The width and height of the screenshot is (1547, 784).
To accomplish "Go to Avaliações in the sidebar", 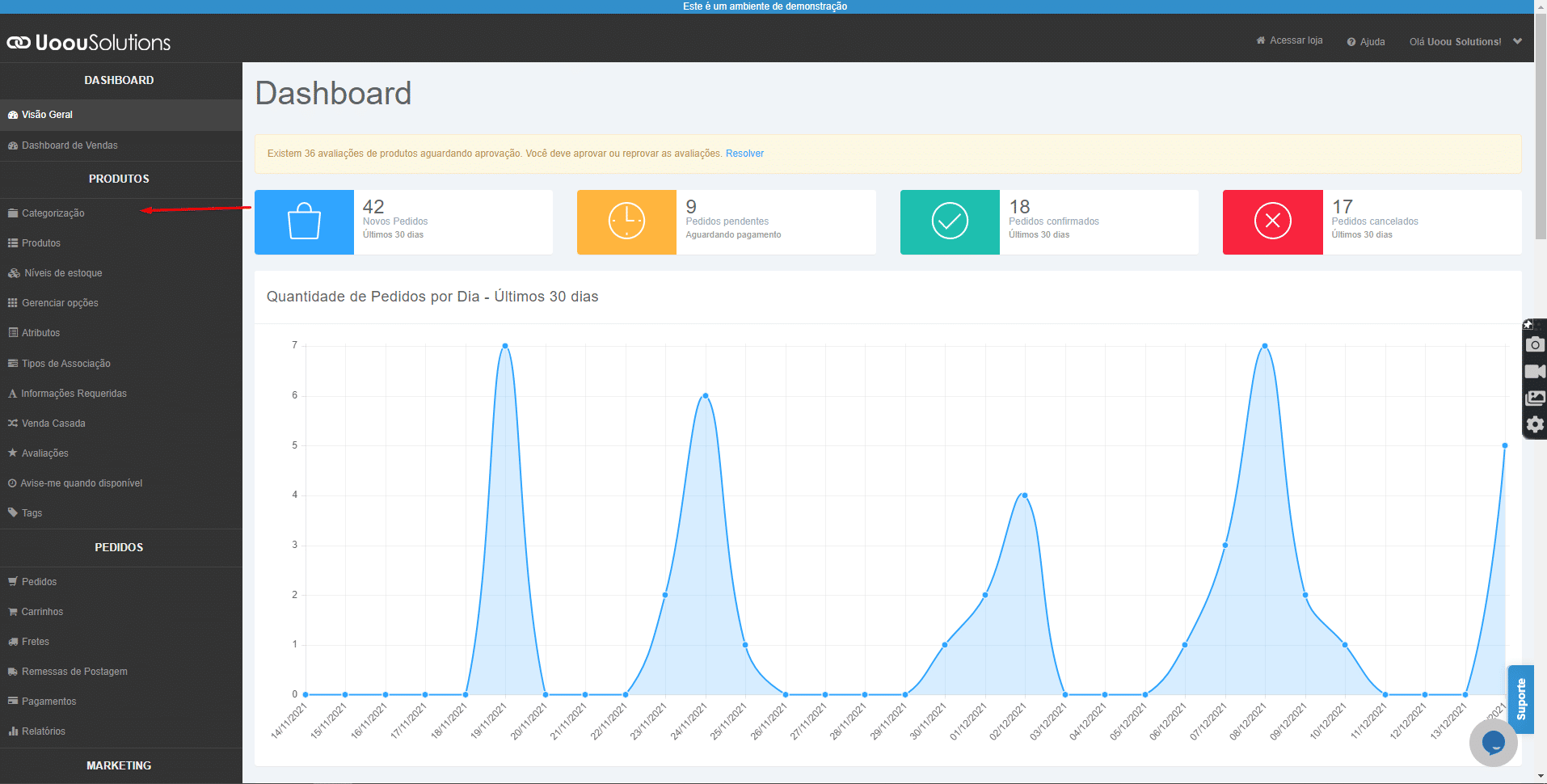I will tap(45, 453).
